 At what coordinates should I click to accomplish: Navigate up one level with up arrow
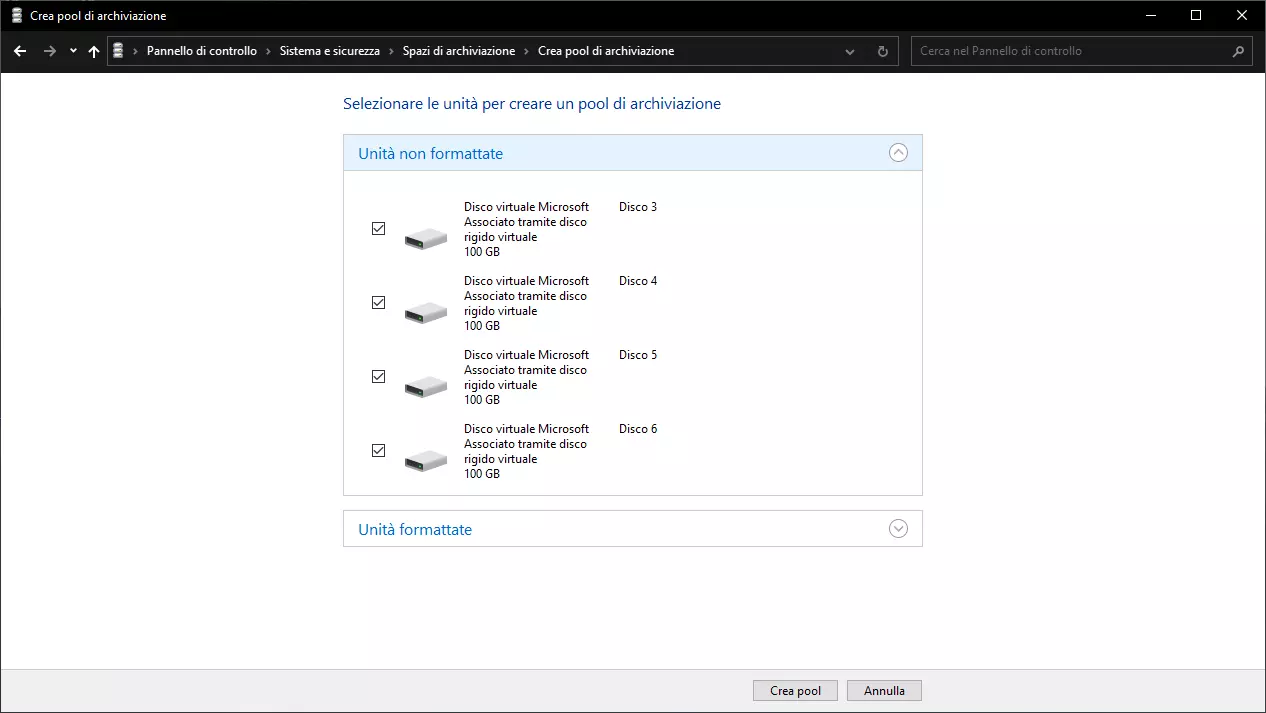coord(94,51)
